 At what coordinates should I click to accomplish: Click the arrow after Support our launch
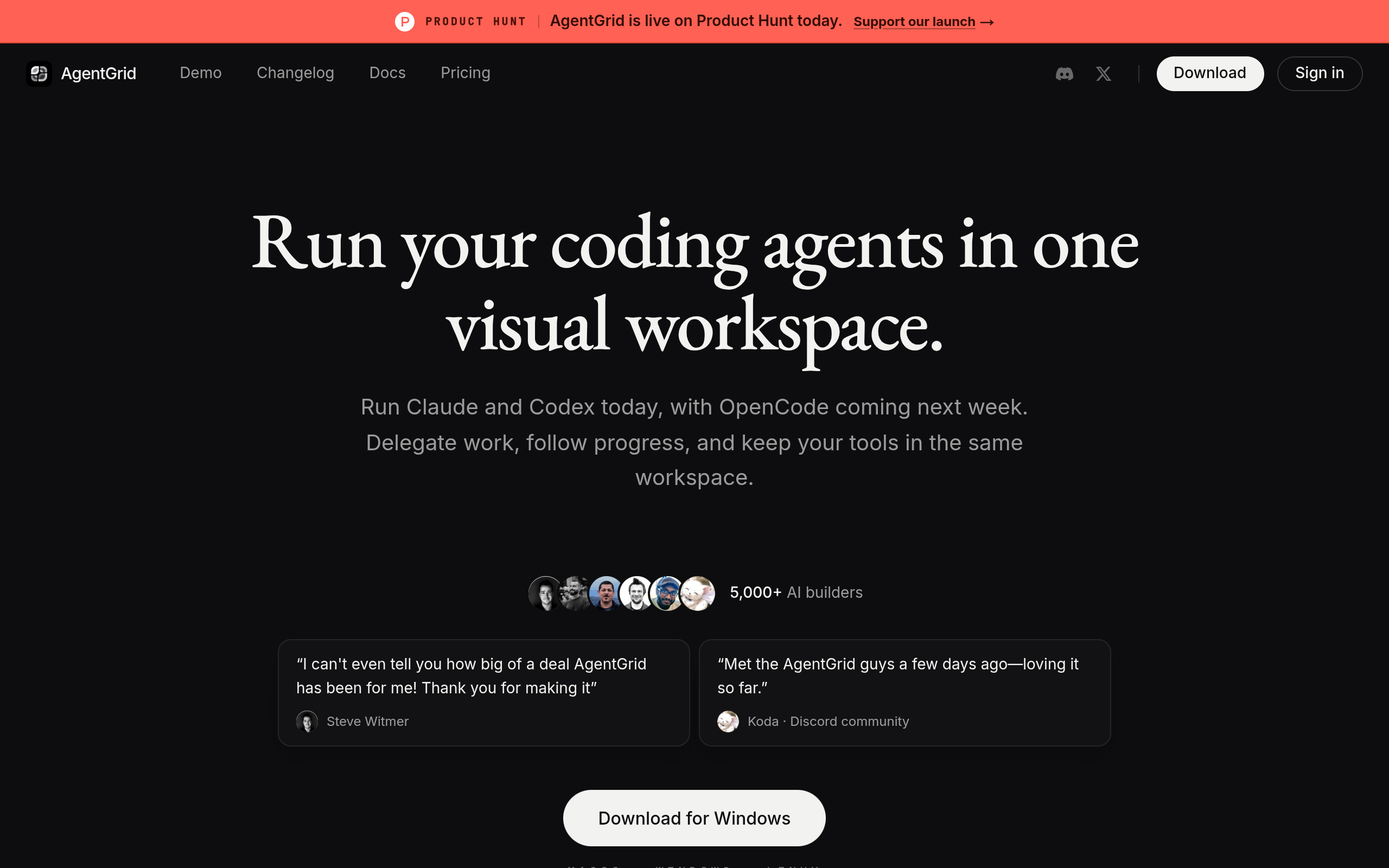pos(987,22)
